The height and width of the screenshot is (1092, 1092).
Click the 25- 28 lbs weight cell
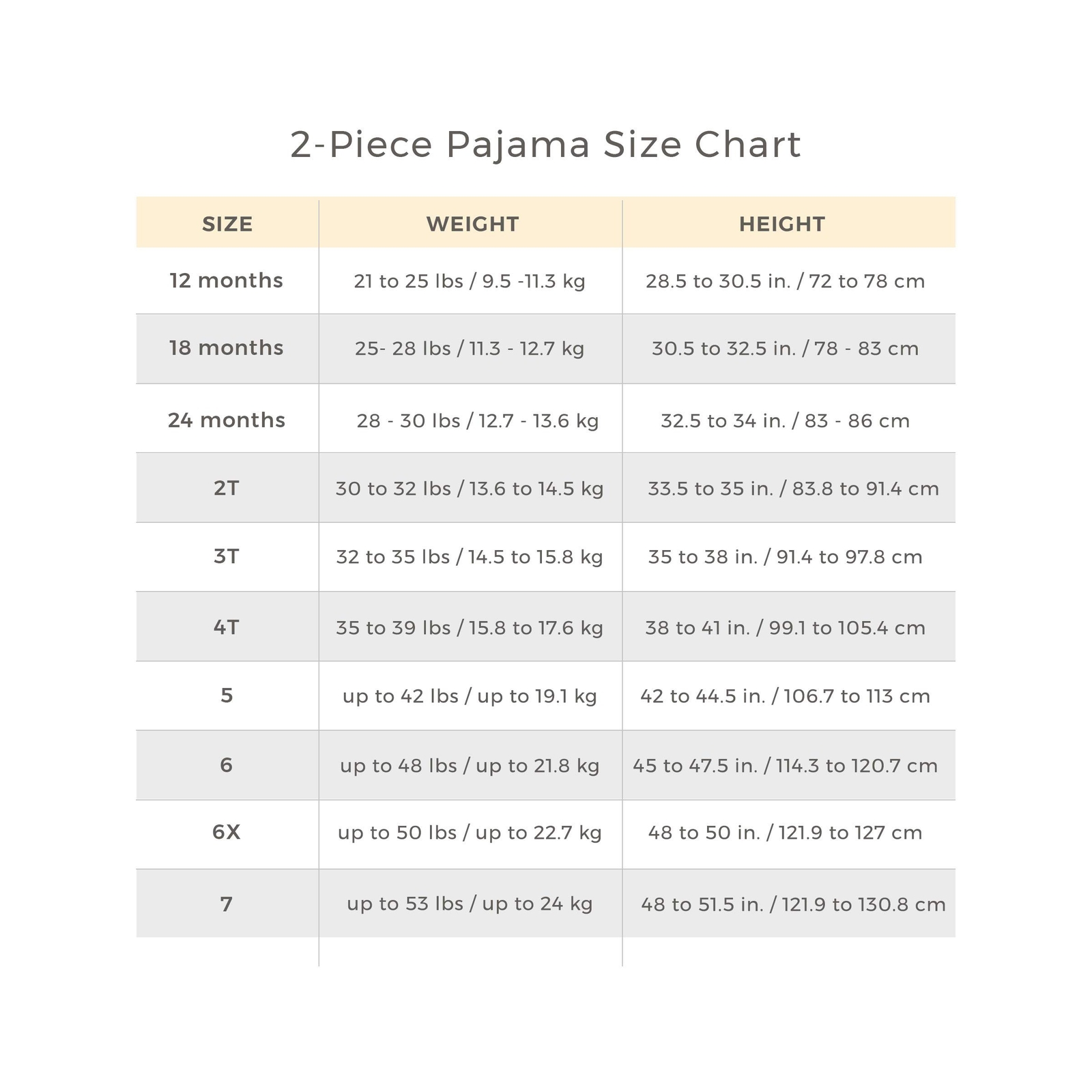[x=470, y=349]
